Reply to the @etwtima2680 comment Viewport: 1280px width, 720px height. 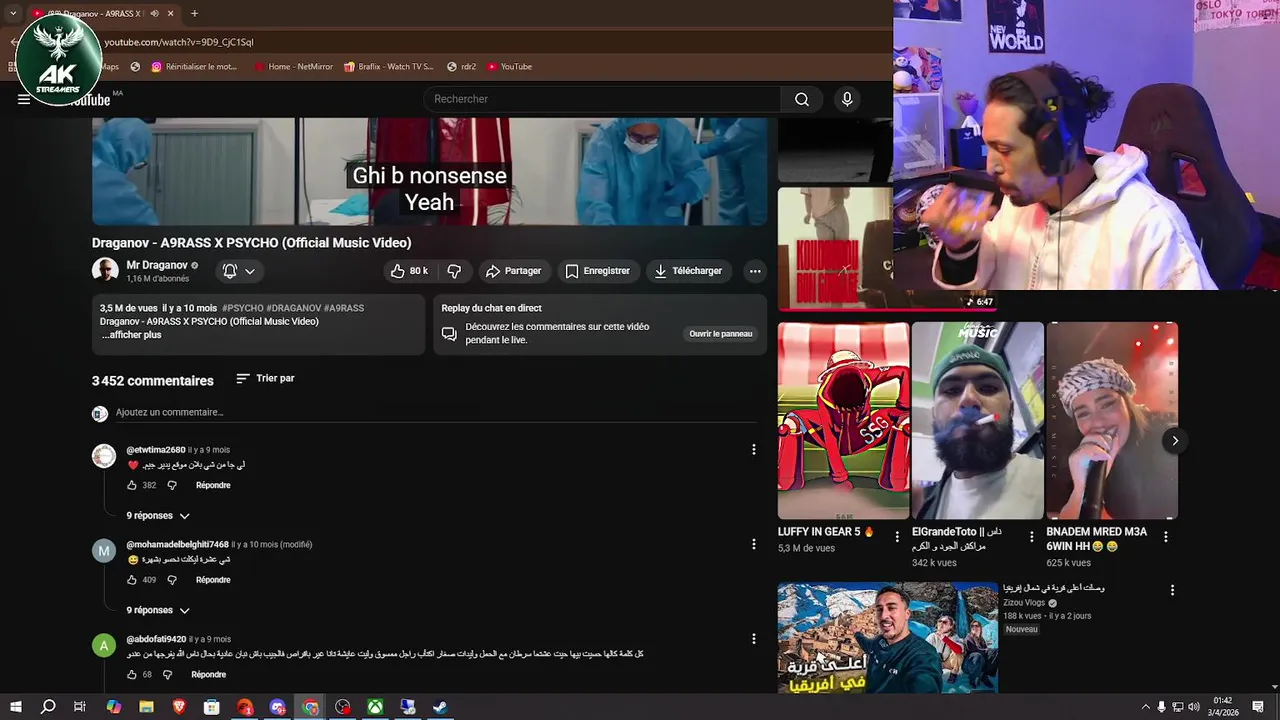(x=213, y=485)
